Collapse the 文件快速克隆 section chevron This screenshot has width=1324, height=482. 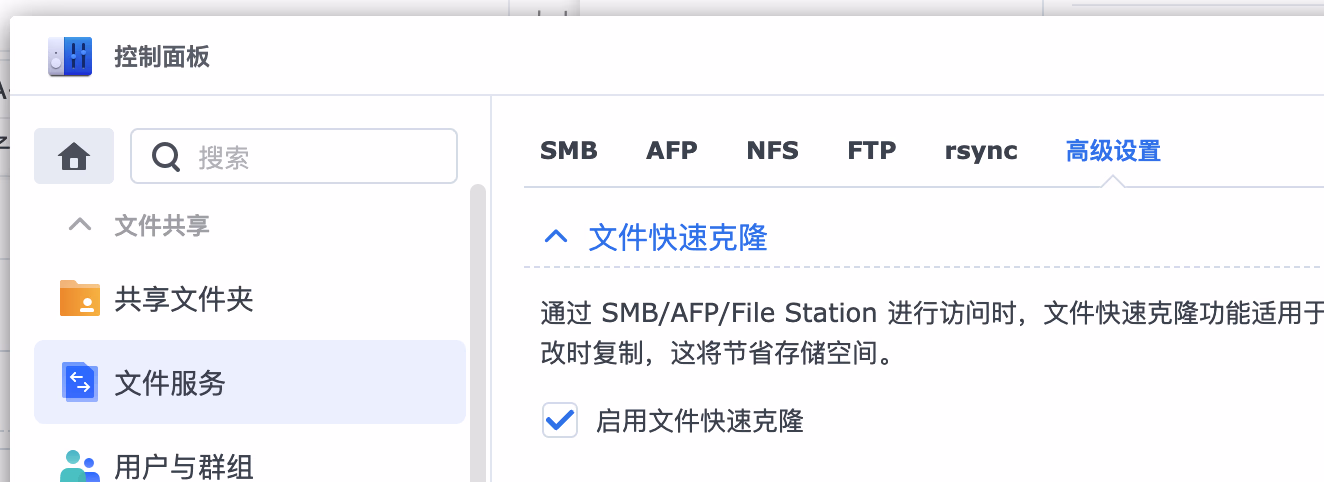pyautogui.click(x=555, y=237)
